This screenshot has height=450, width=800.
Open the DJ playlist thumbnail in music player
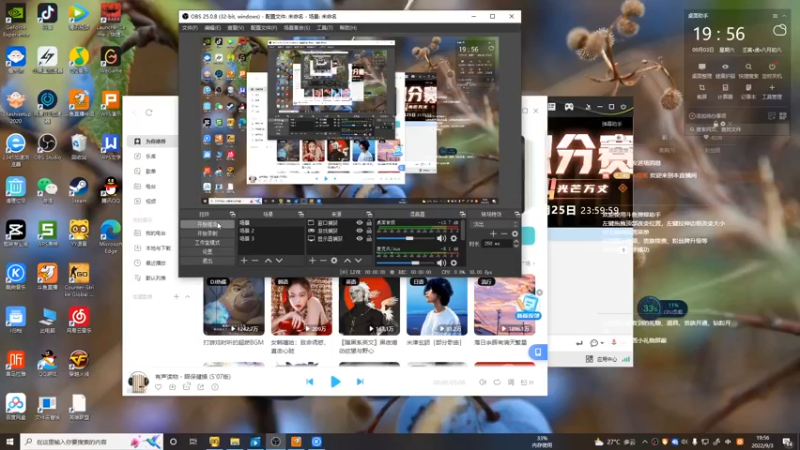pyautogui.click(x=234, y=306)
